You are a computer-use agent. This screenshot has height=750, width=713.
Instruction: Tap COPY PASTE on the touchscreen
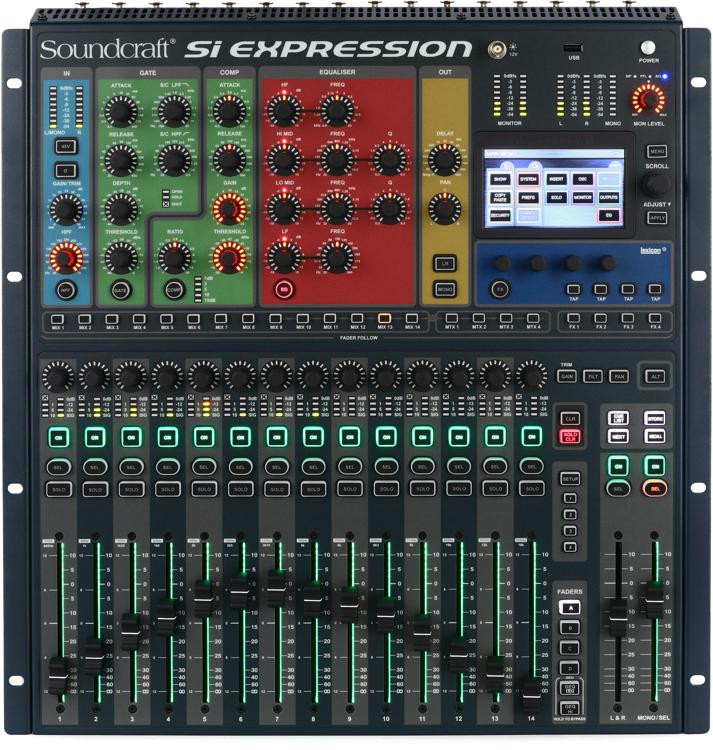tap(500, 198)
